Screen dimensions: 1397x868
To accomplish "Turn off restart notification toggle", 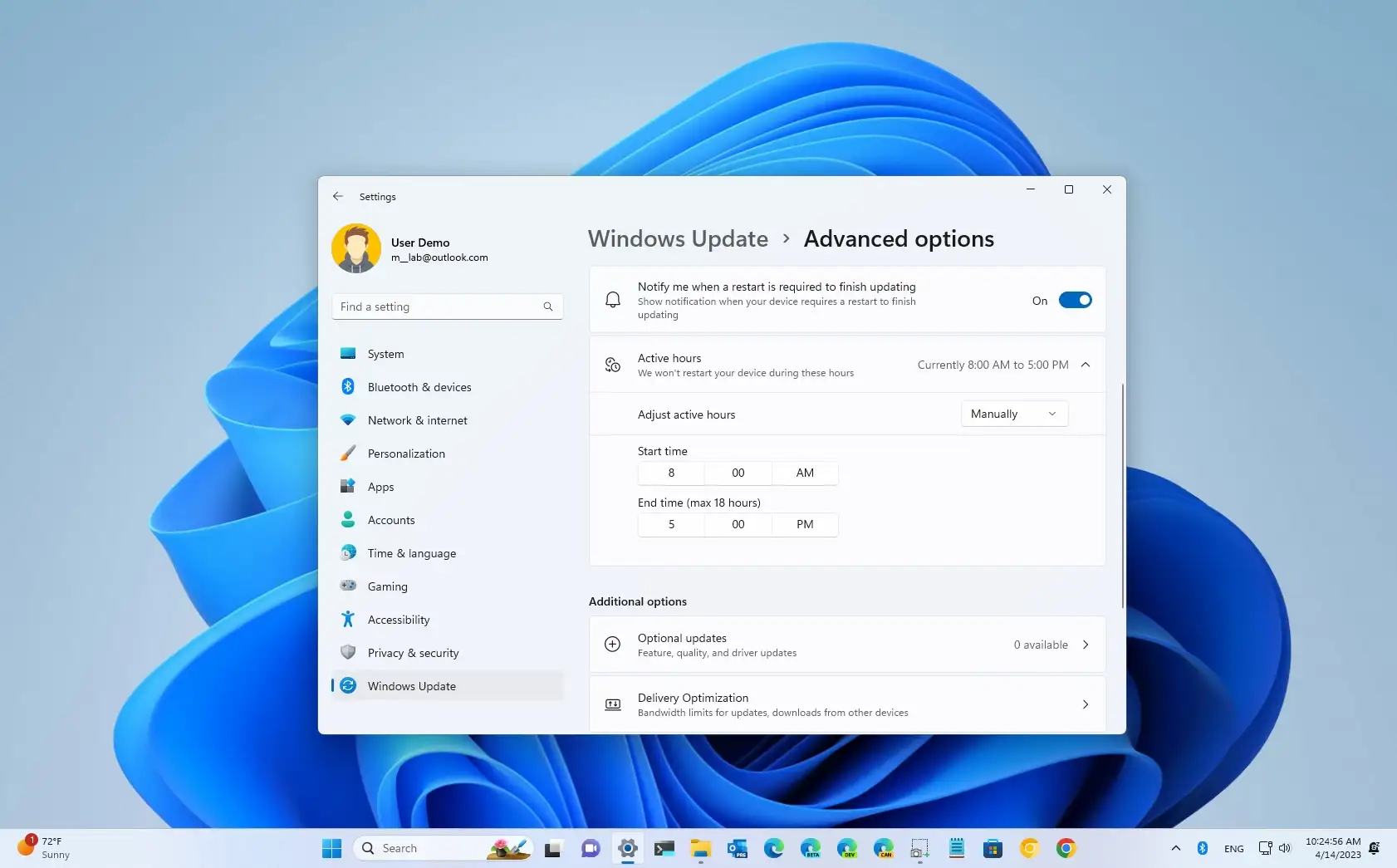I will point(1075,301).
